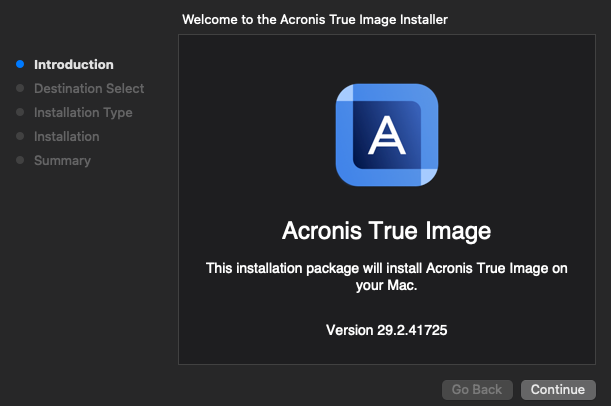Click the blue bullet beside Introduction
The width and height of the screenshot is (611, 406).
[x=20, y=64]
